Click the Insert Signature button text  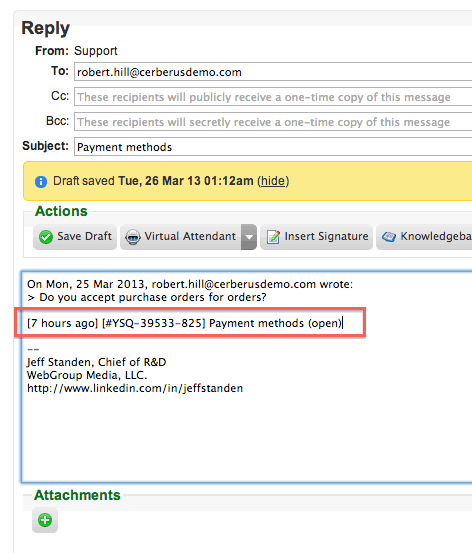pyautogui.click(x=326, y=236)
